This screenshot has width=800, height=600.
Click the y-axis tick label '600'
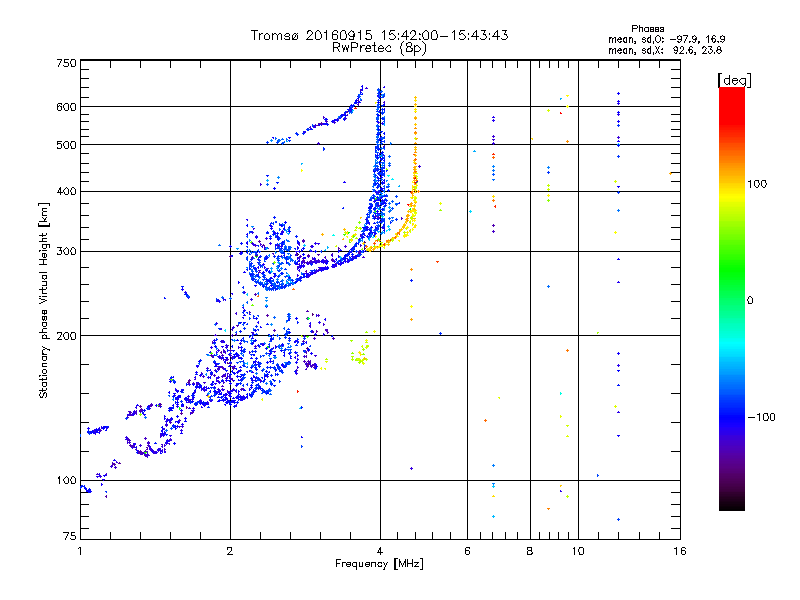66,107
